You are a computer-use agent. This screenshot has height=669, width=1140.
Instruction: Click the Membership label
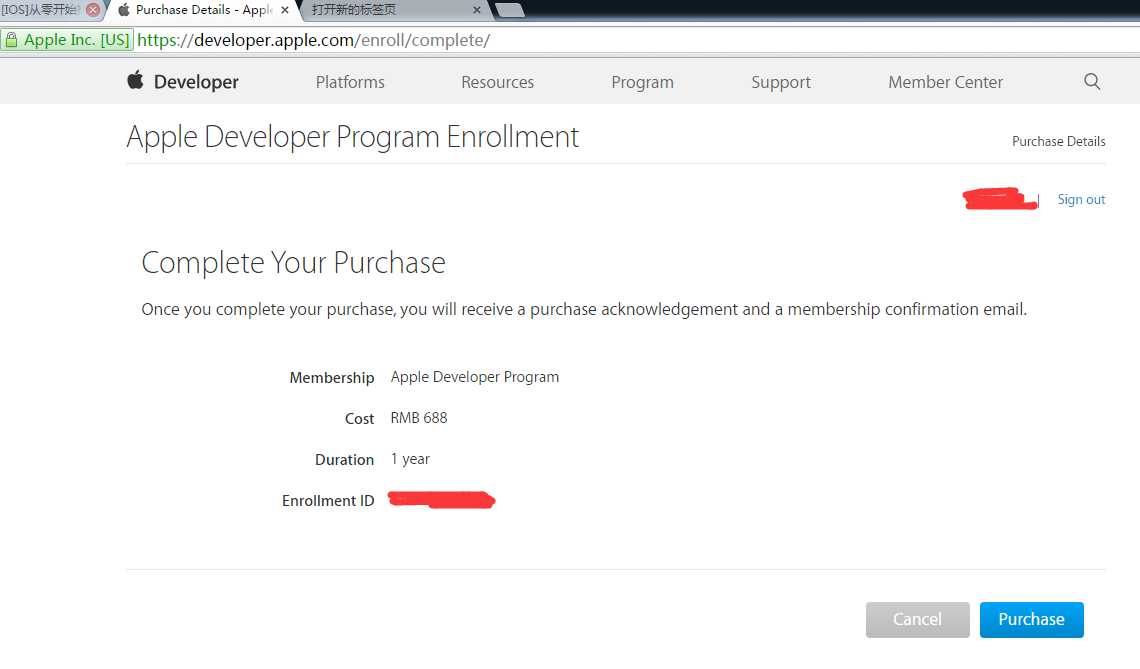(332, 378)
